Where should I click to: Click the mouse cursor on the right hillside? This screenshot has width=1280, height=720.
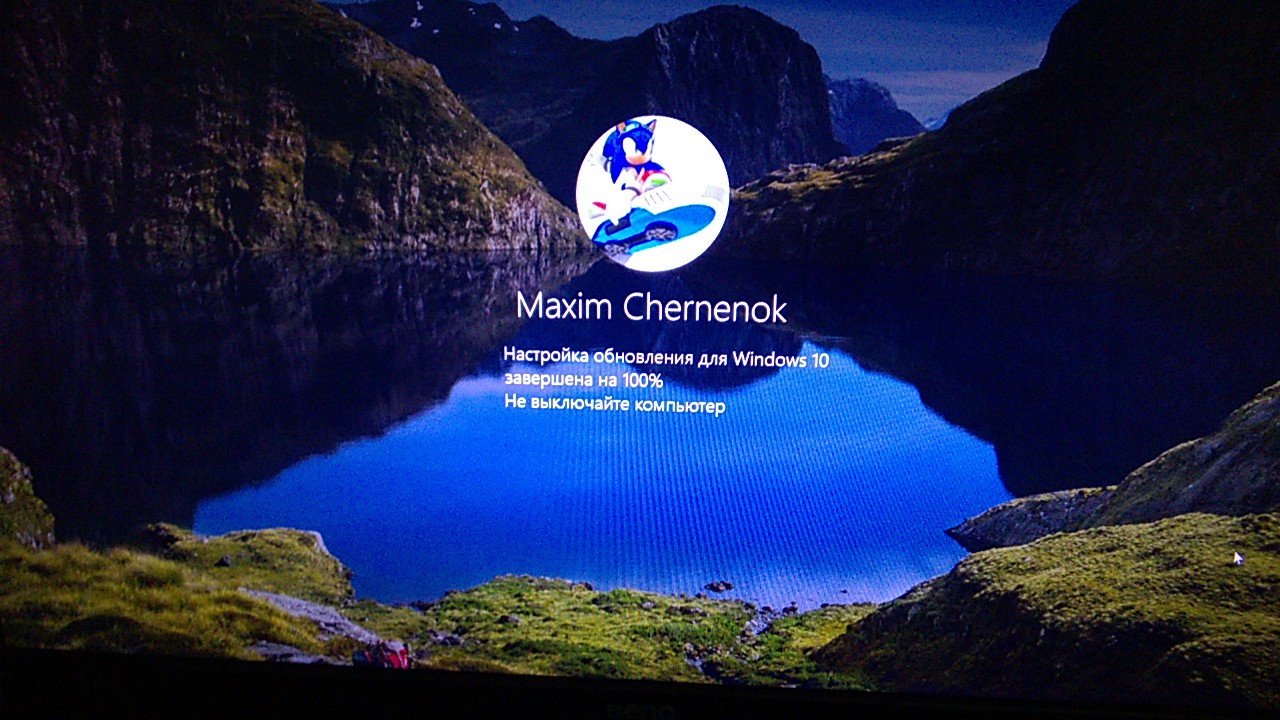coord(1237,557)
